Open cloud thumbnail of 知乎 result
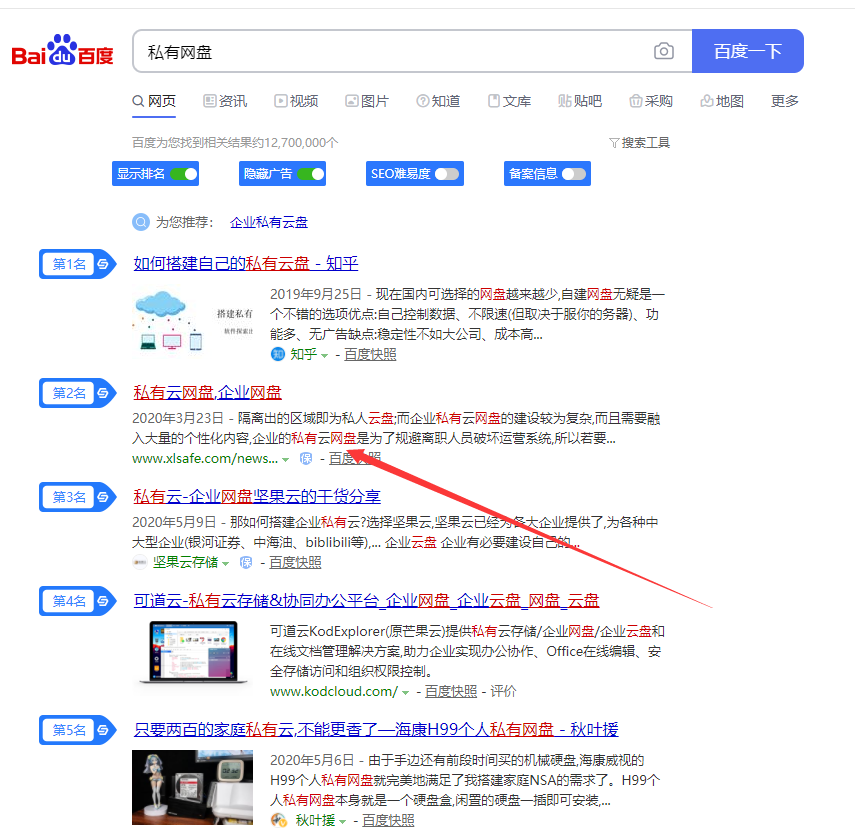This screenshot has height=840, width=855. point(193,322)
